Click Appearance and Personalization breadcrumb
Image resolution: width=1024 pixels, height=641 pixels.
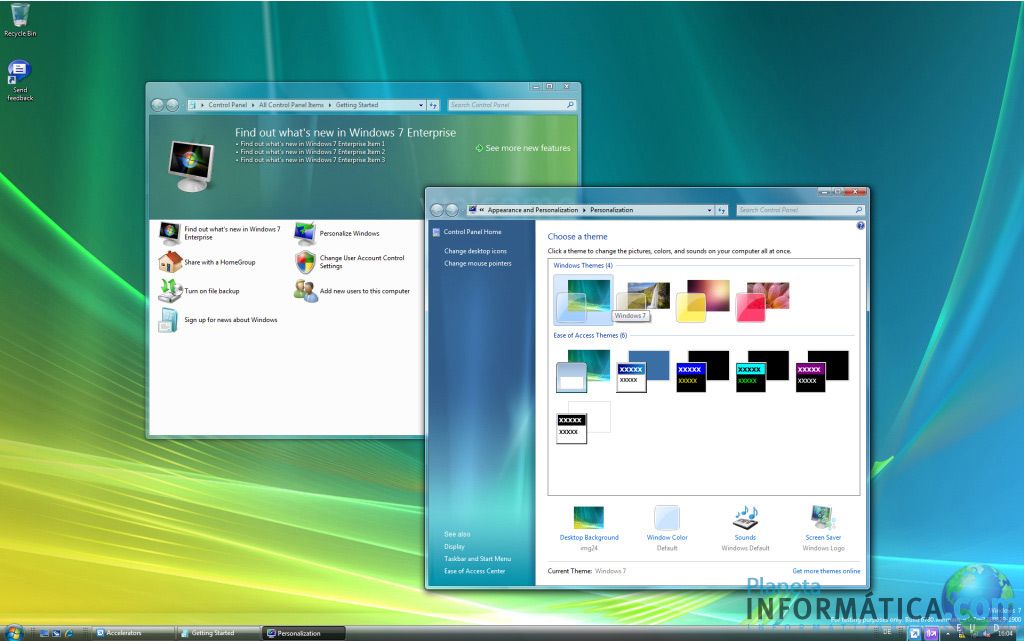[x=533, y=210]
